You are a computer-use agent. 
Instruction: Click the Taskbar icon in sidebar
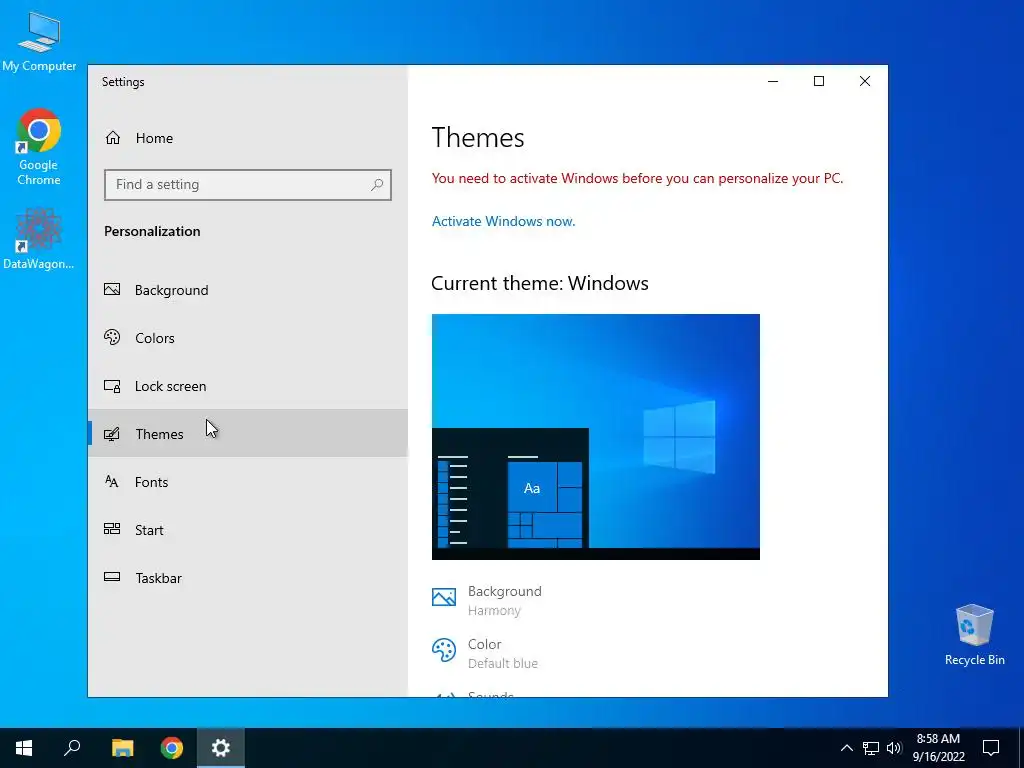point(112,577)
